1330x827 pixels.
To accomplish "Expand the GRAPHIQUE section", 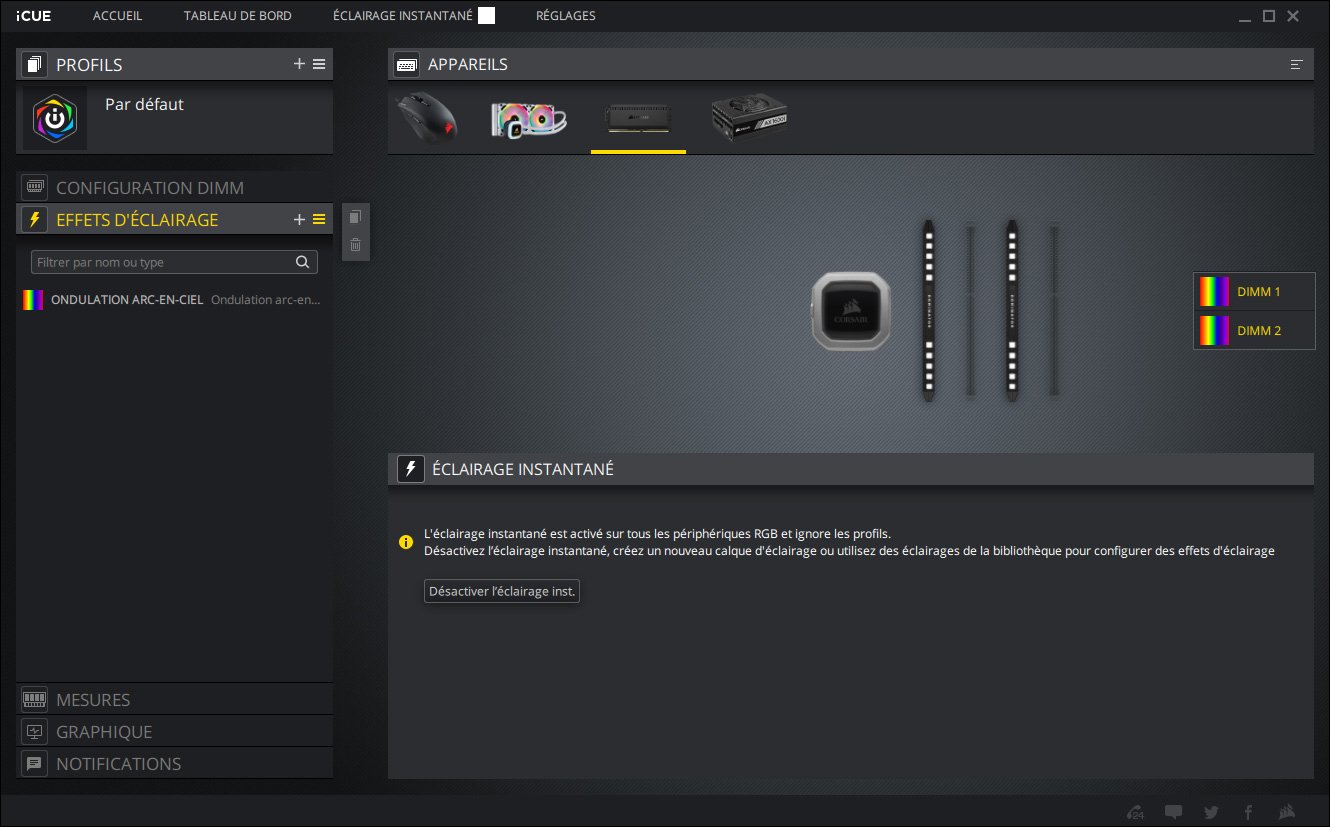I will point(174,731).
